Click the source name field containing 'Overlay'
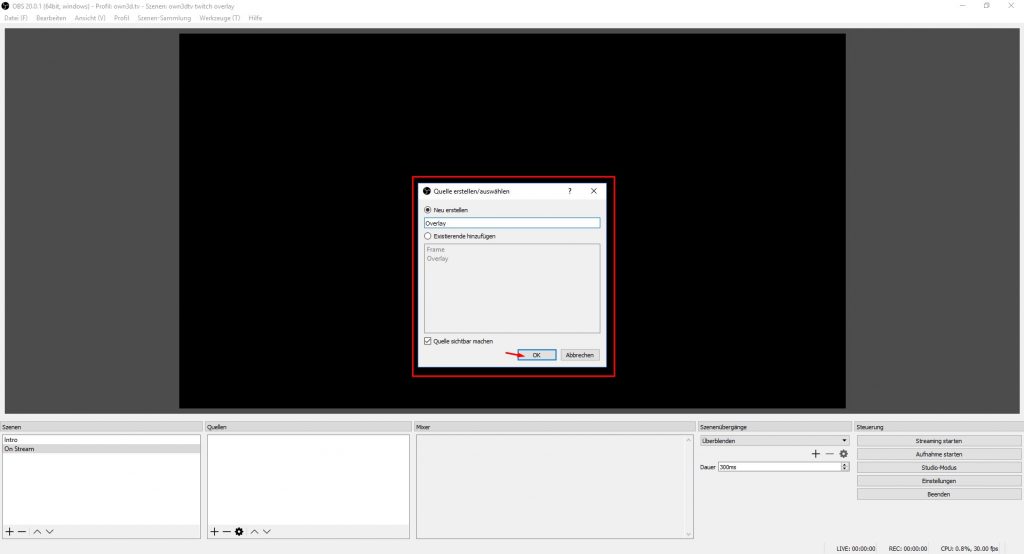Image resolution: width=1024 pixels, height=554 pixels. pyautogui.click(x=511, y=223)
